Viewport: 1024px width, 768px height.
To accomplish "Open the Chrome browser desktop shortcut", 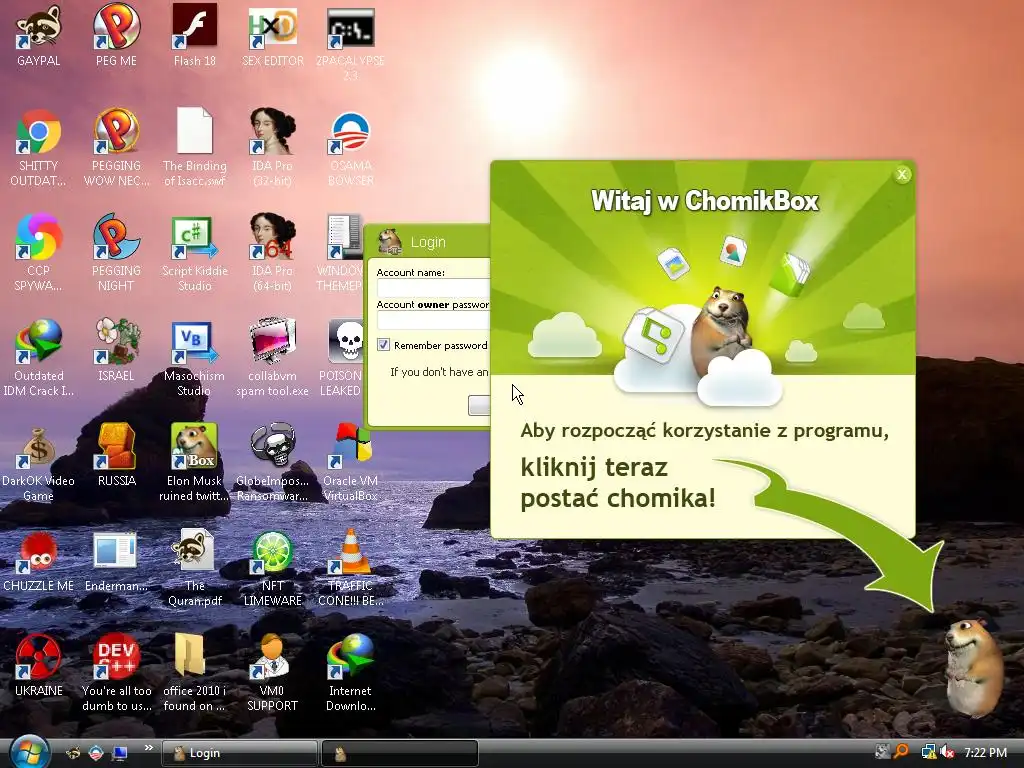I will (39, 148).
